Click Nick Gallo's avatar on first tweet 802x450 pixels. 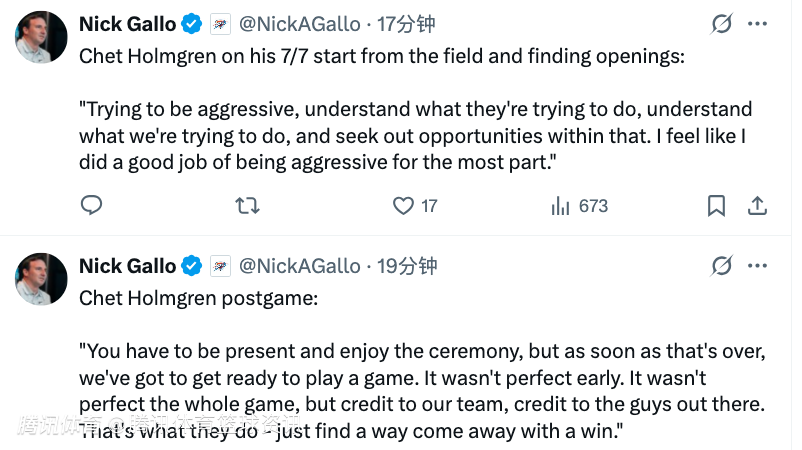point(41,37)
